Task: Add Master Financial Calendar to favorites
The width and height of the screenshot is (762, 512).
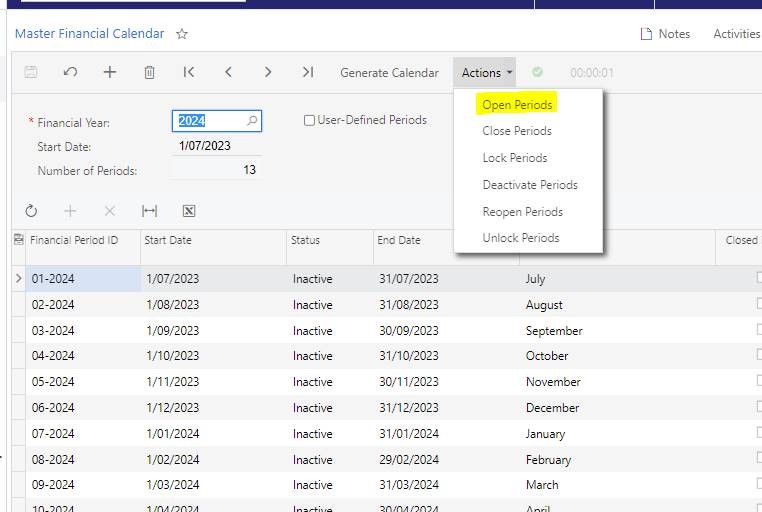Action: pyautogui.click(x=182, y=34)
